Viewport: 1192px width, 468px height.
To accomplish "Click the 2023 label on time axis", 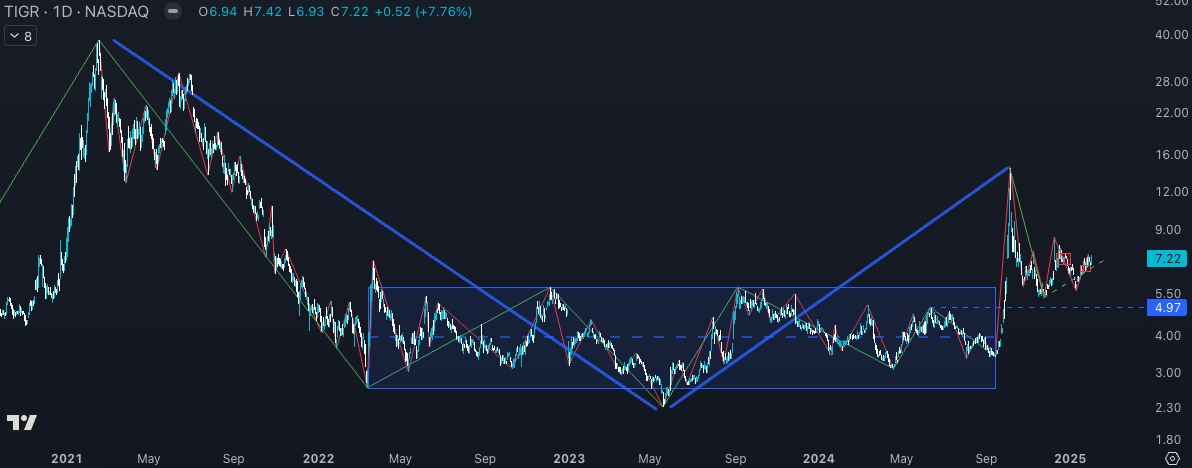I will pyautogui.click(x=569, y=458).
